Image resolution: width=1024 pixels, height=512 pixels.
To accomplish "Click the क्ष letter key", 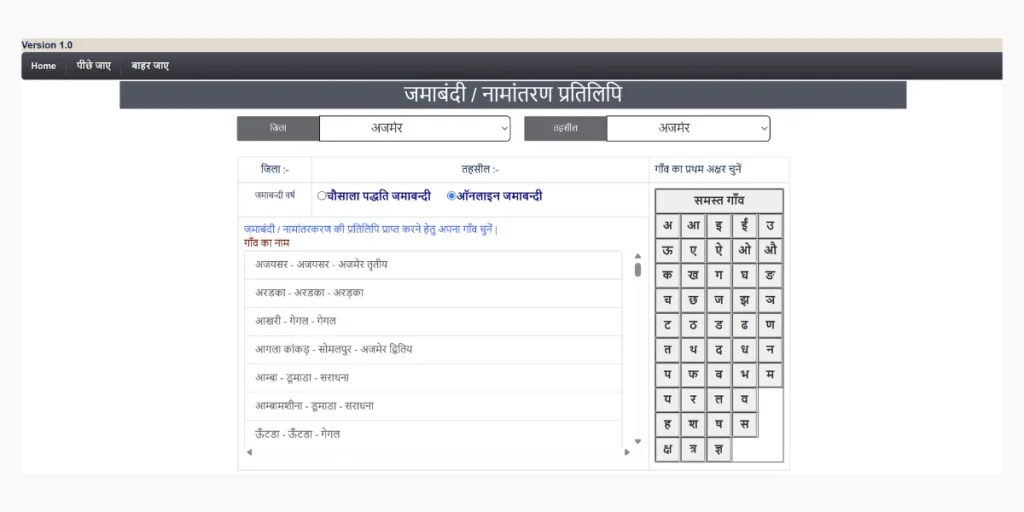I will click(667, 449).
